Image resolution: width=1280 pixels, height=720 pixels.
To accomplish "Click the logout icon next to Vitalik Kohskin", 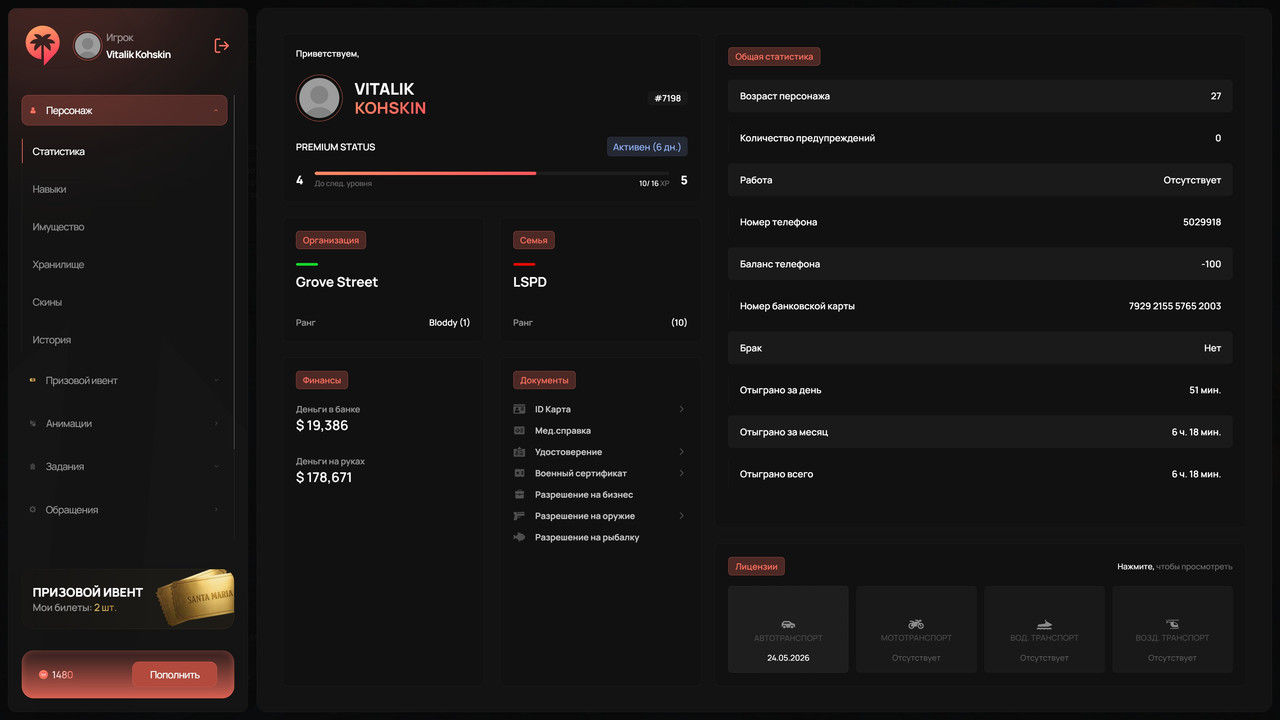I will click(x=222, y=45).
